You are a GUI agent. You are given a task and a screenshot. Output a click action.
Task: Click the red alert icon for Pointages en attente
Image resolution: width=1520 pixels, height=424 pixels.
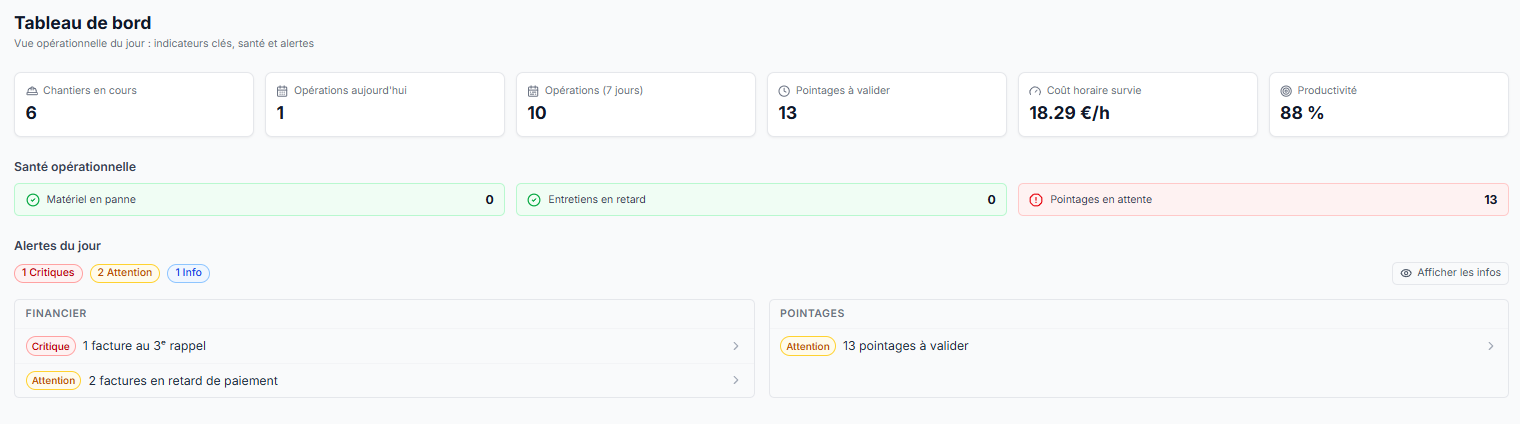tap(1036, 199)
